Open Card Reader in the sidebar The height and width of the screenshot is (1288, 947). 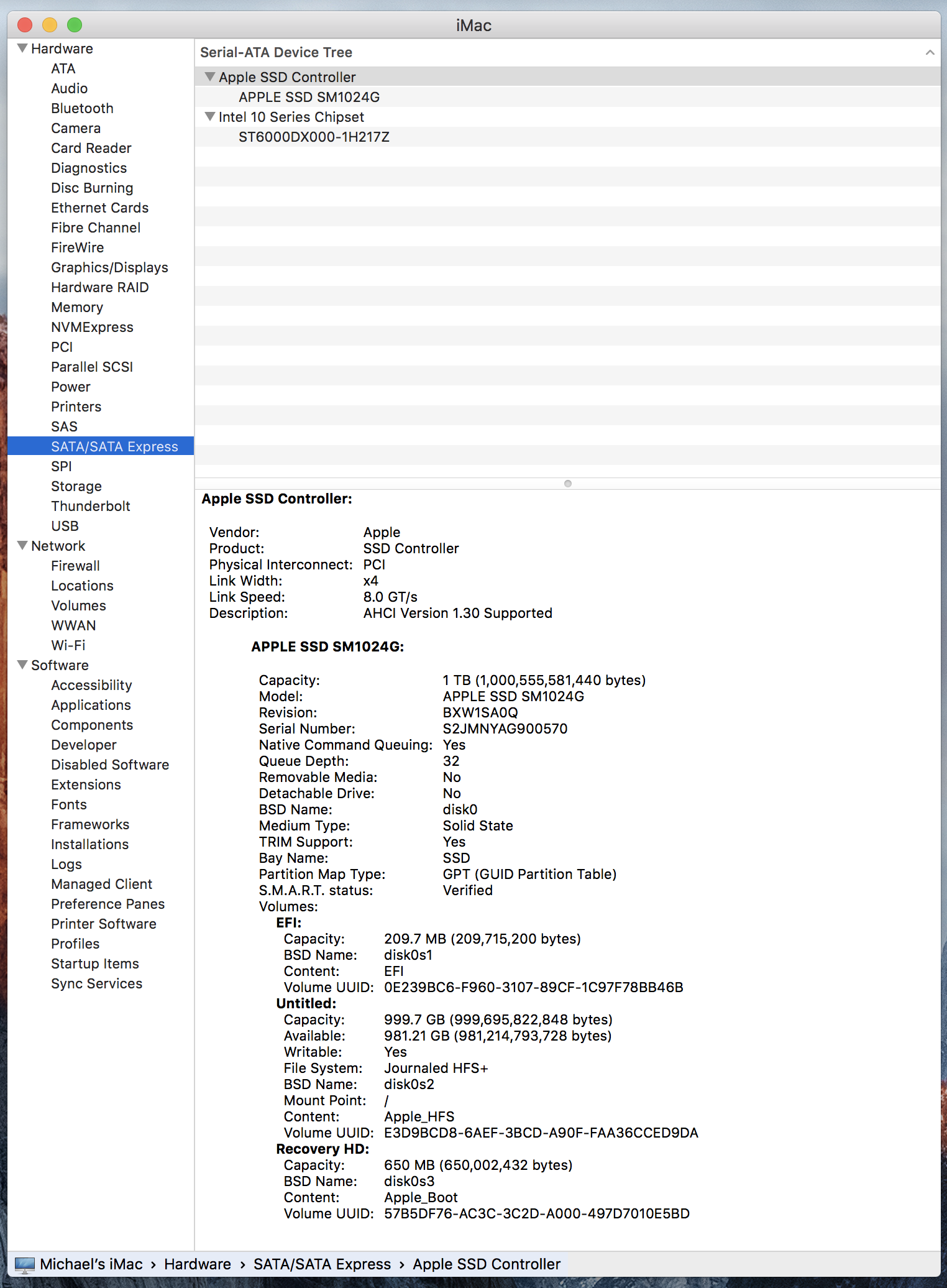91,148
